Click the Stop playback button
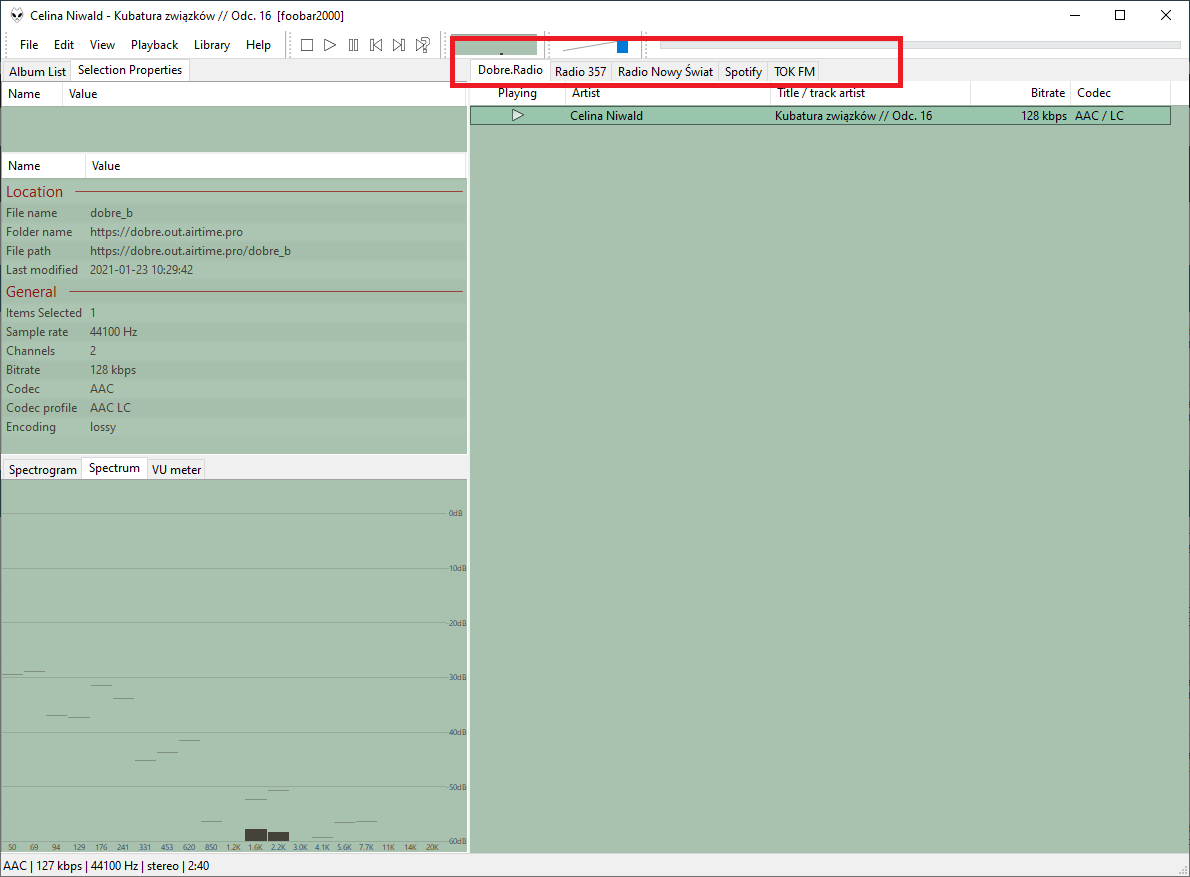 [x=307, y=46]
